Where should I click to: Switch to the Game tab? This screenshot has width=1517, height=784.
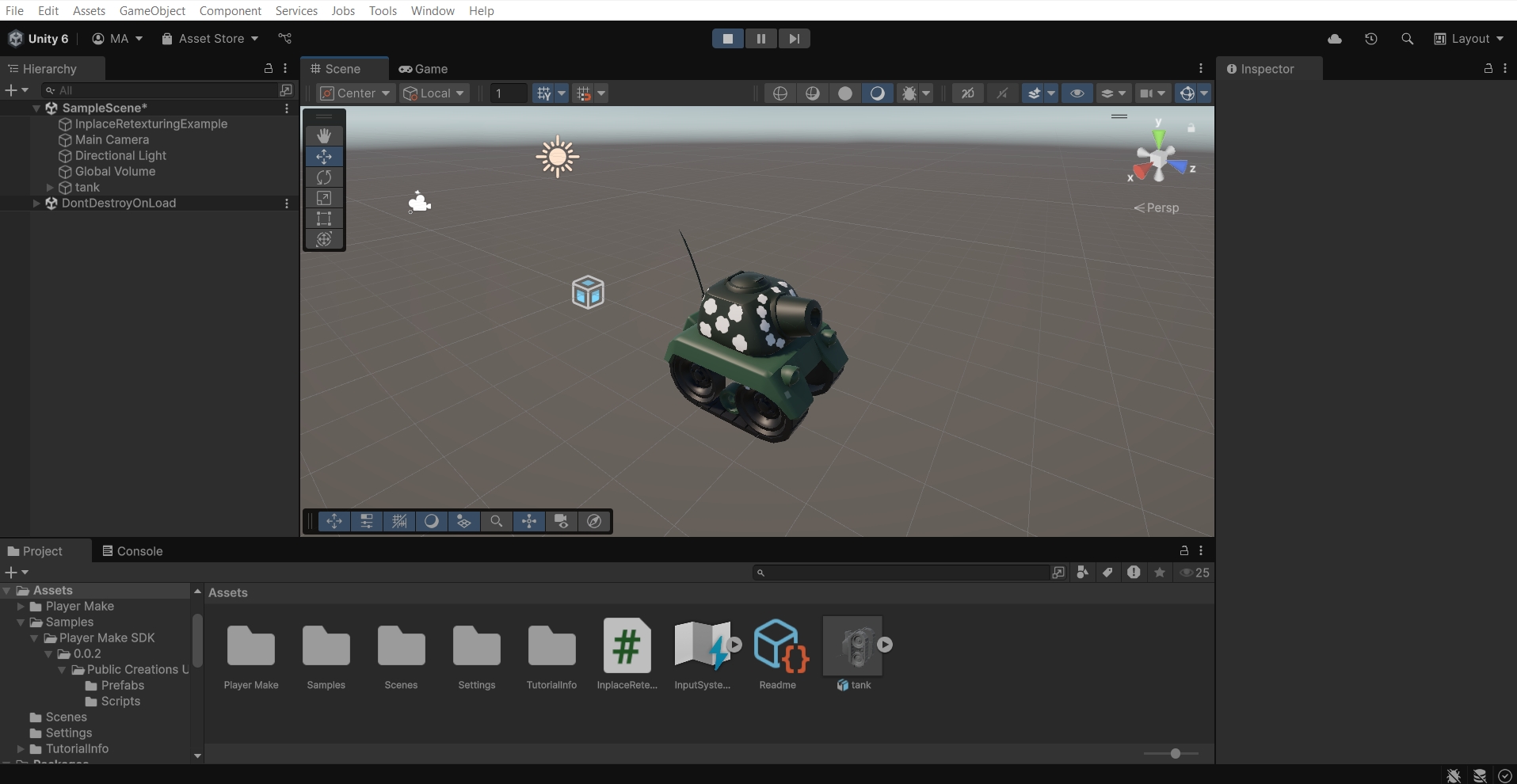tap(424, 69)
